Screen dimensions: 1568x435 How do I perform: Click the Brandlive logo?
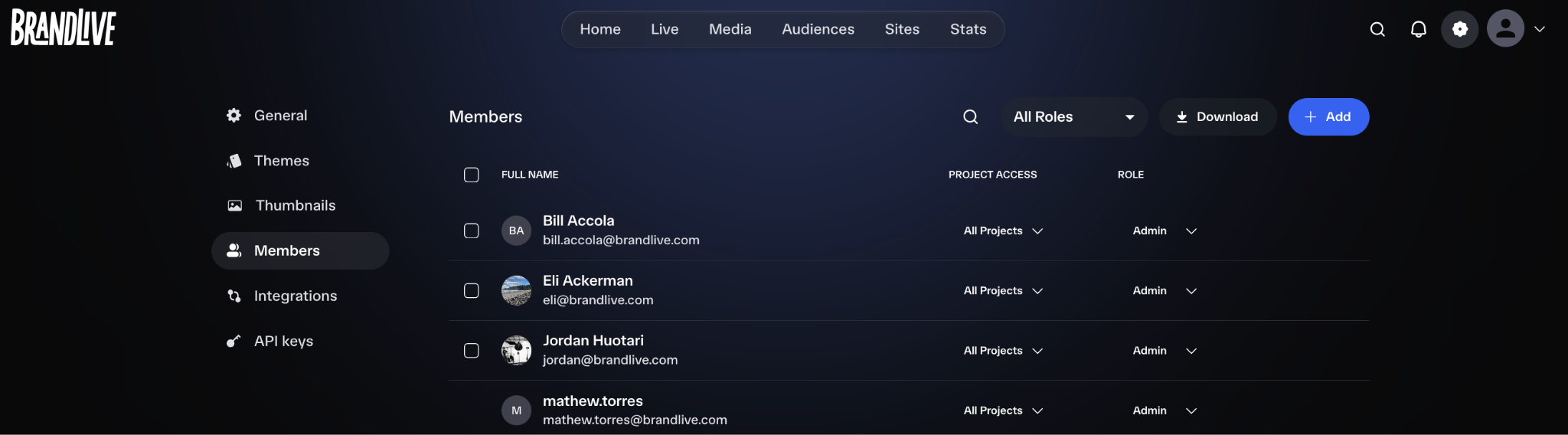tap(63, 28)
